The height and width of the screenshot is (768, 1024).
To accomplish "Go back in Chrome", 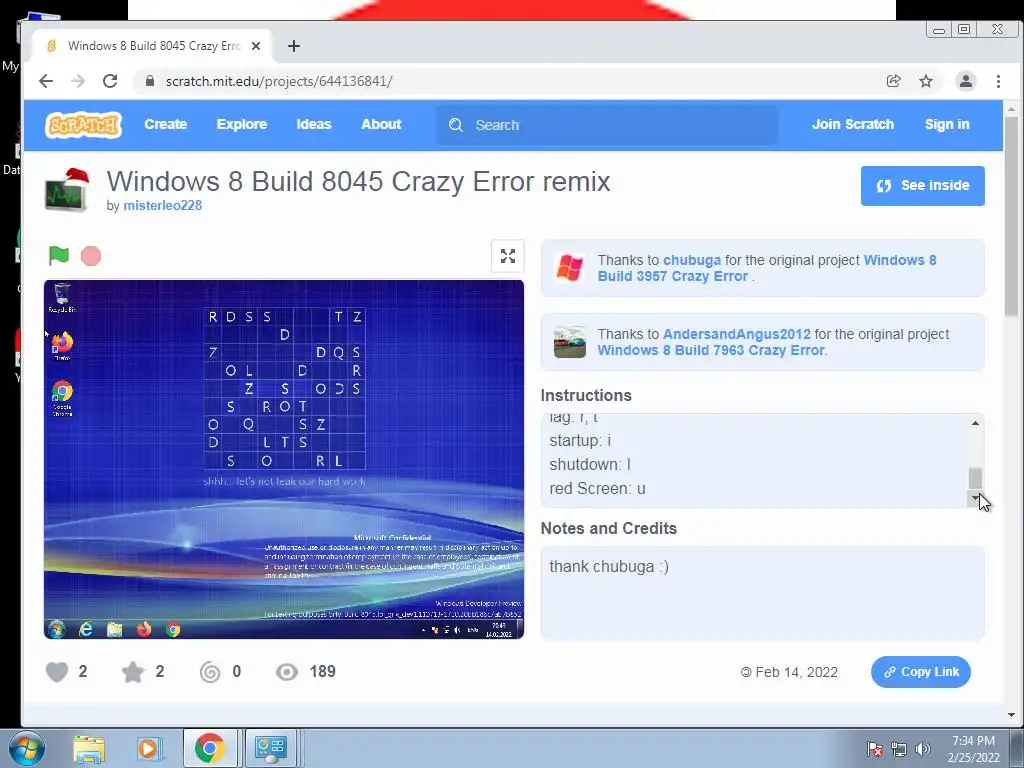I will pos(46,81).
